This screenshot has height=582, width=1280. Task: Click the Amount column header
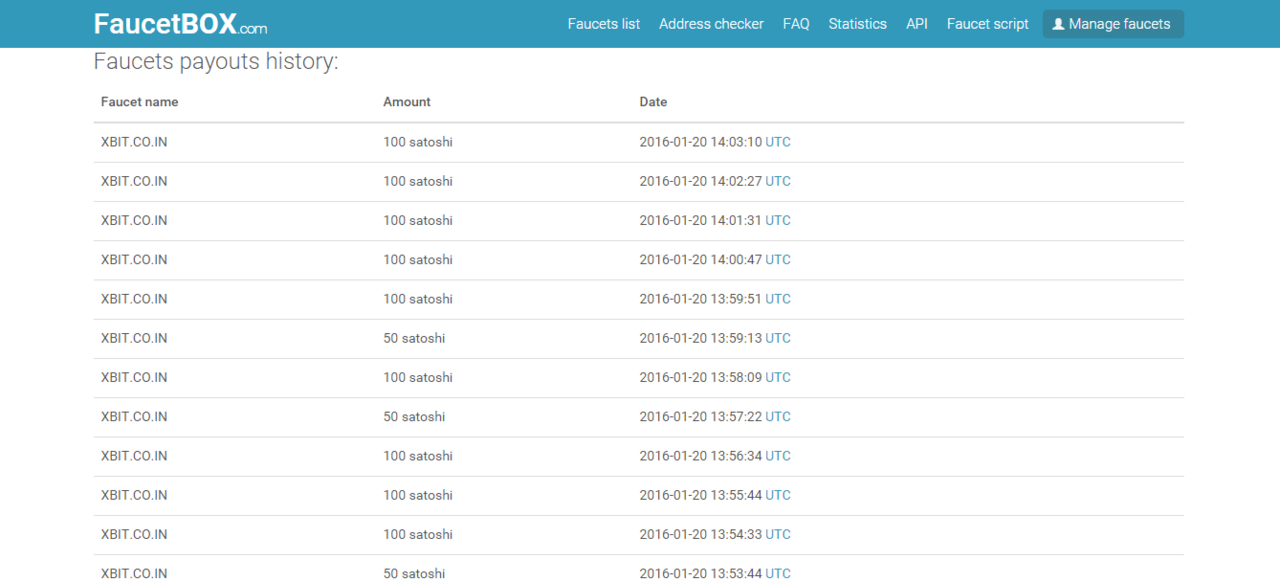(x=406, y=102)
